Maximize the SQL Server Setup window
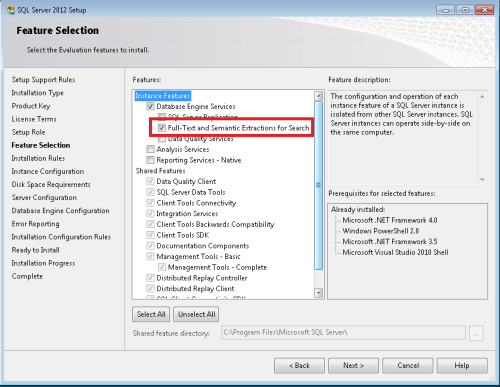Viewport: 500px width, 387px height. tap(465, 10)
